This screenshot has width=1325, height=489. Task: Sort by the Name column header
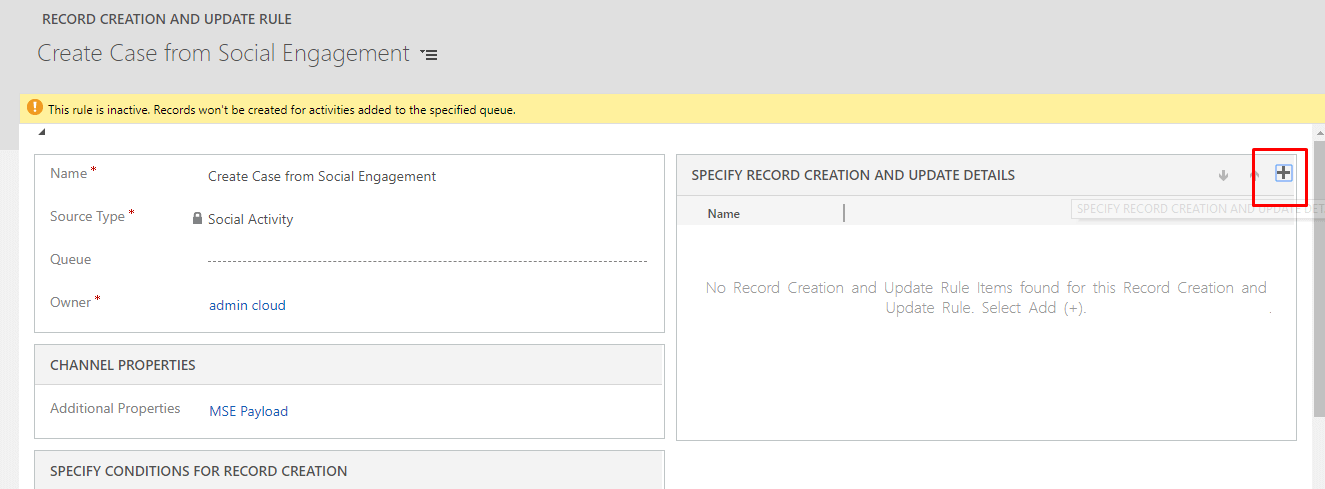724,213
